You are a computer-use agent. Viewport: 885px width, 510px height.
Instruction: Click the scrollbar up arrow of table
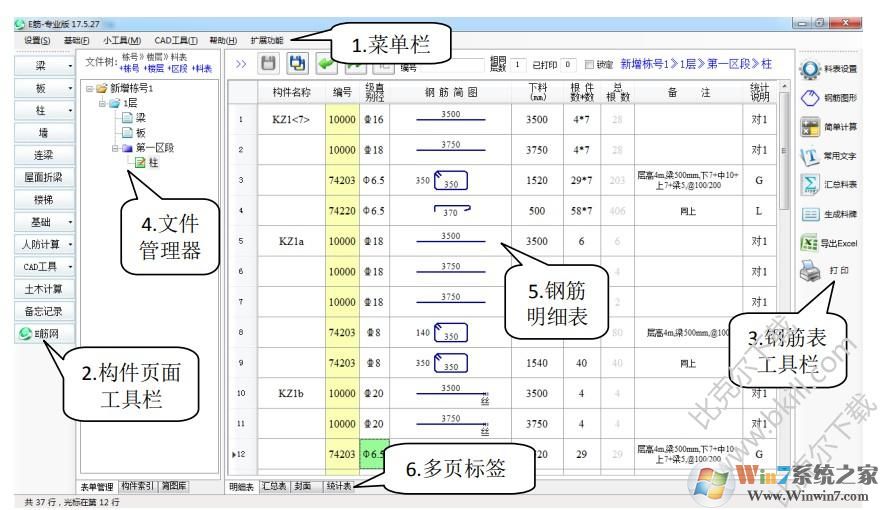coord(783,86)
